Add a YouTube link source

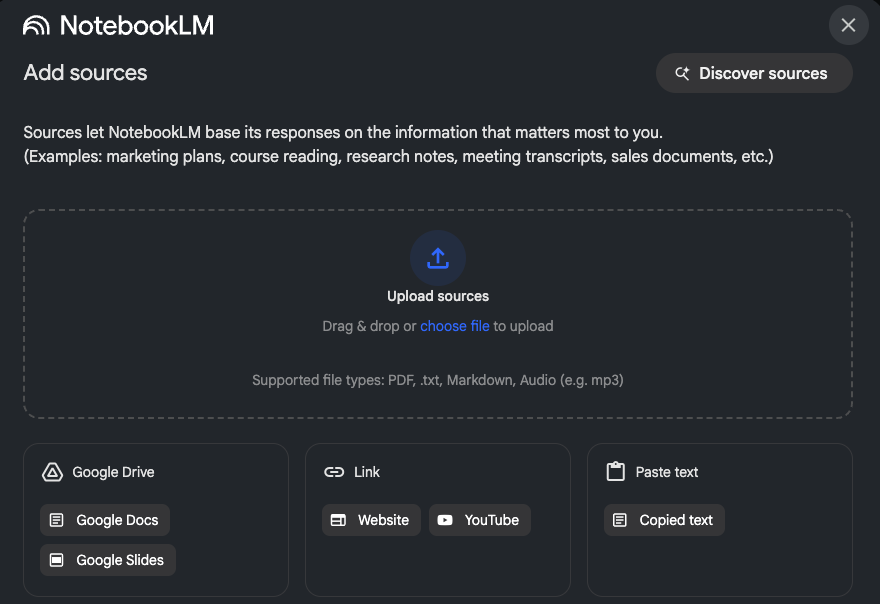480,520
